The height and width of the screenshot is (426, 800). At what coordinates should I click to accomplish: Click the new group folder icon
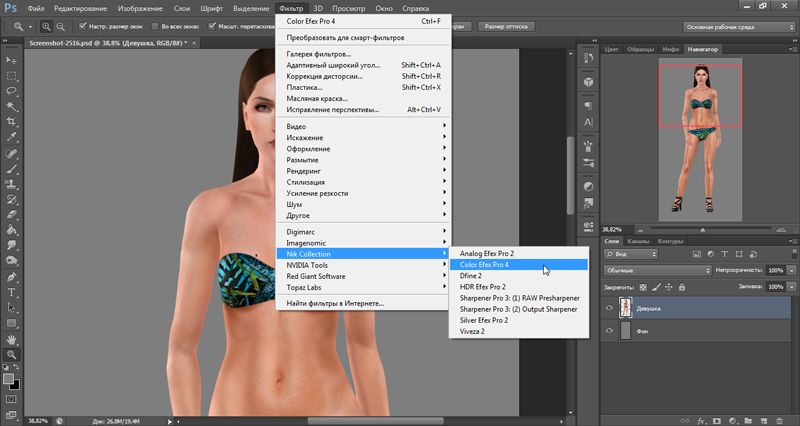coord(748,421)
